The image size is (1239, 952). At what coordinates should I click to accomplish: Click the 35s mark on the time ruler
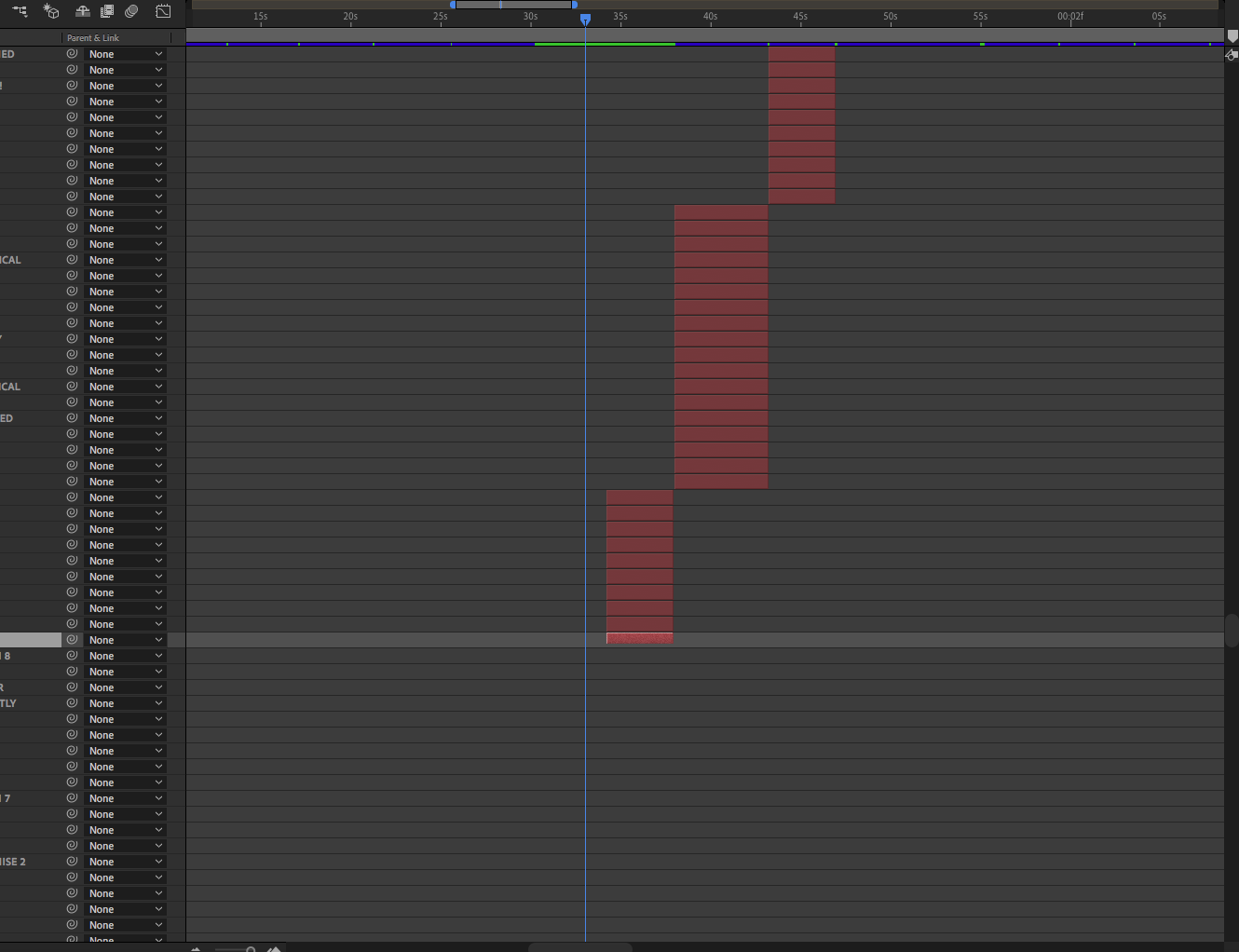click(620, 17)
